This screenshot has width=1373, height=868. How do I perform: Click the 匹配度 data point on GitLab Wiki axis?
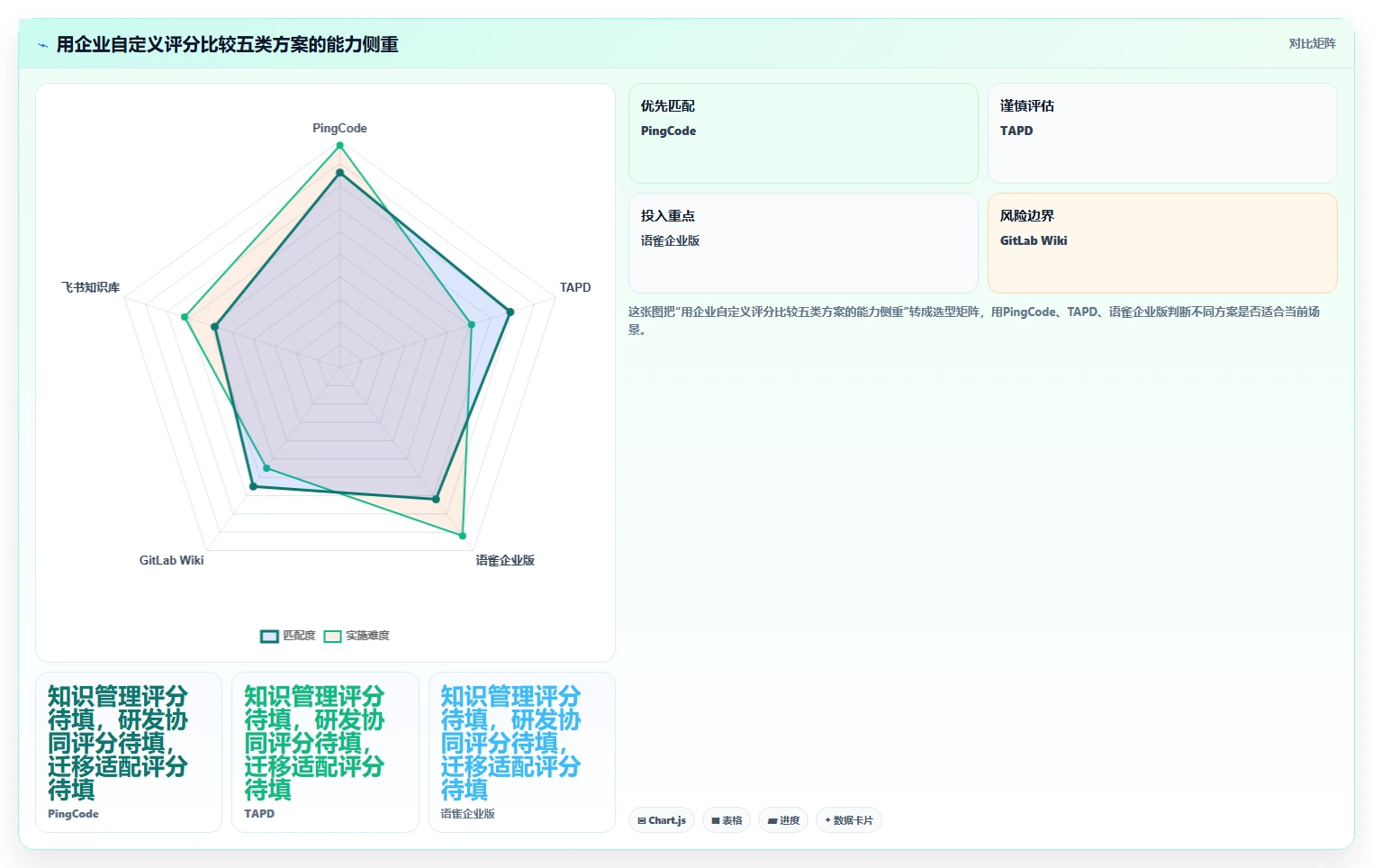click(x=253, y=486)
